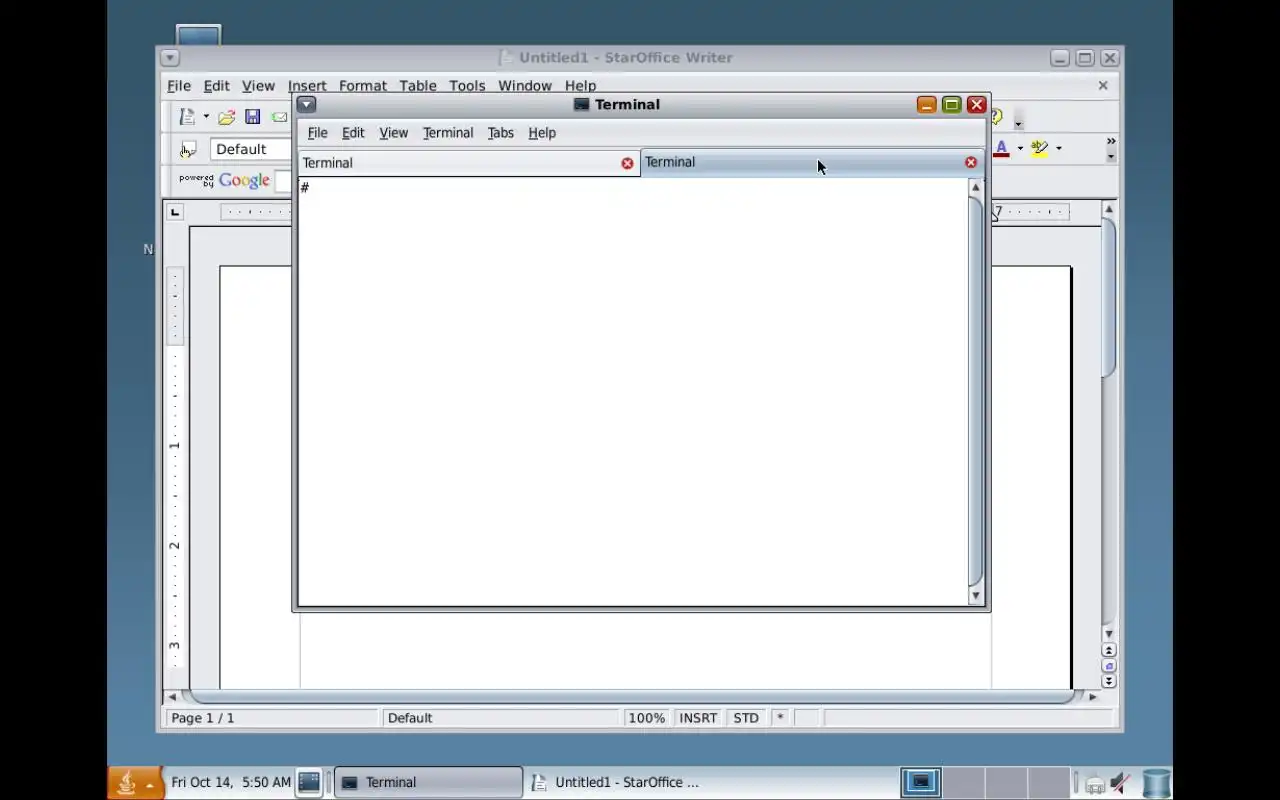Open the Insert menu in StarOffice Writer
Viewport: 1280px width, 800px height.
tap(307, 86)
